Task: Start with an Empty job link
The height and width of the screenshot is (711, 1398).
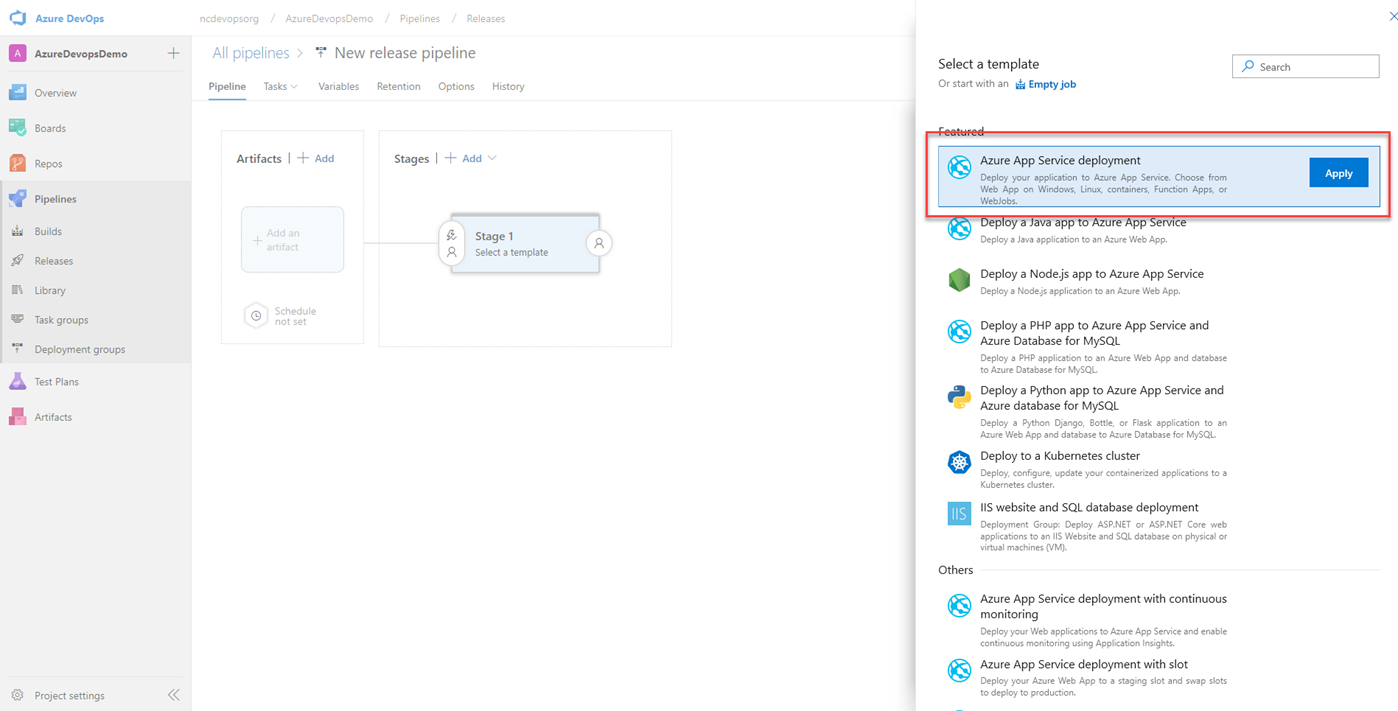Action: 1045,84
